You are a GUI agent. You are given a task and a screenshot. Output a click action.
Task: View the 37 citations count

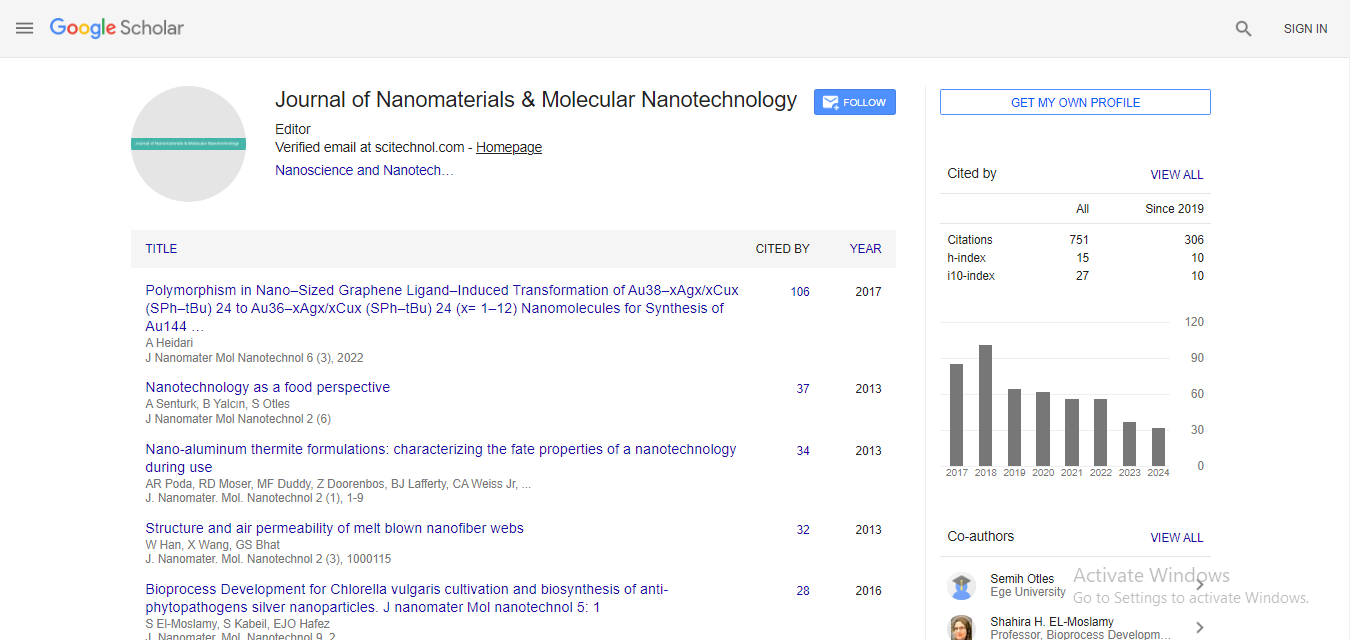click(x=803, y=389)
